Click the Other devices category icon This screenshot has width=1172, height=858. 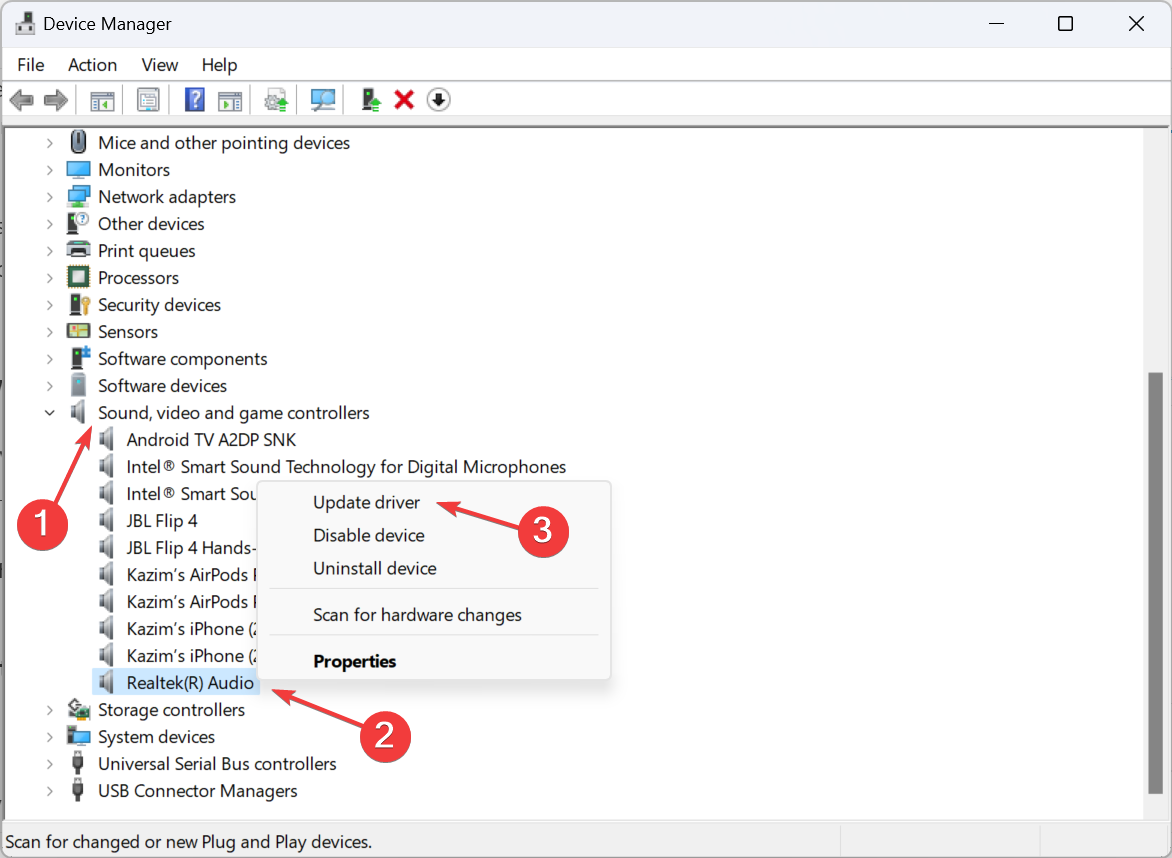click(x=78, y=223)
